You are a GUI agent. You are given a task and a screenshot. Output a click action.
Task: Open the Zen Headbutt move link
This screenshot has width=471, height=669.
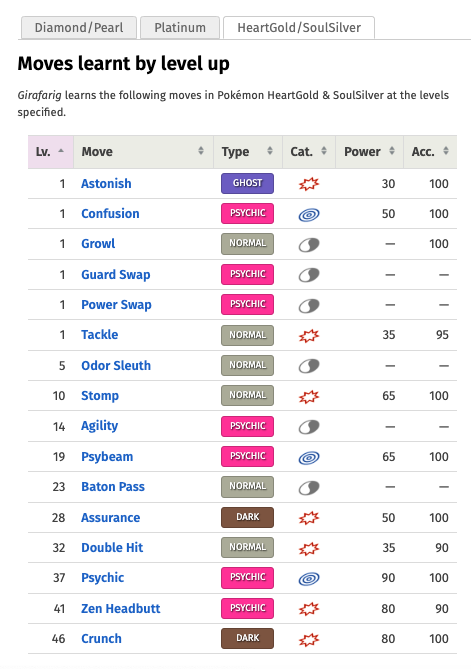pyautogui.click(x=121, y=609)
